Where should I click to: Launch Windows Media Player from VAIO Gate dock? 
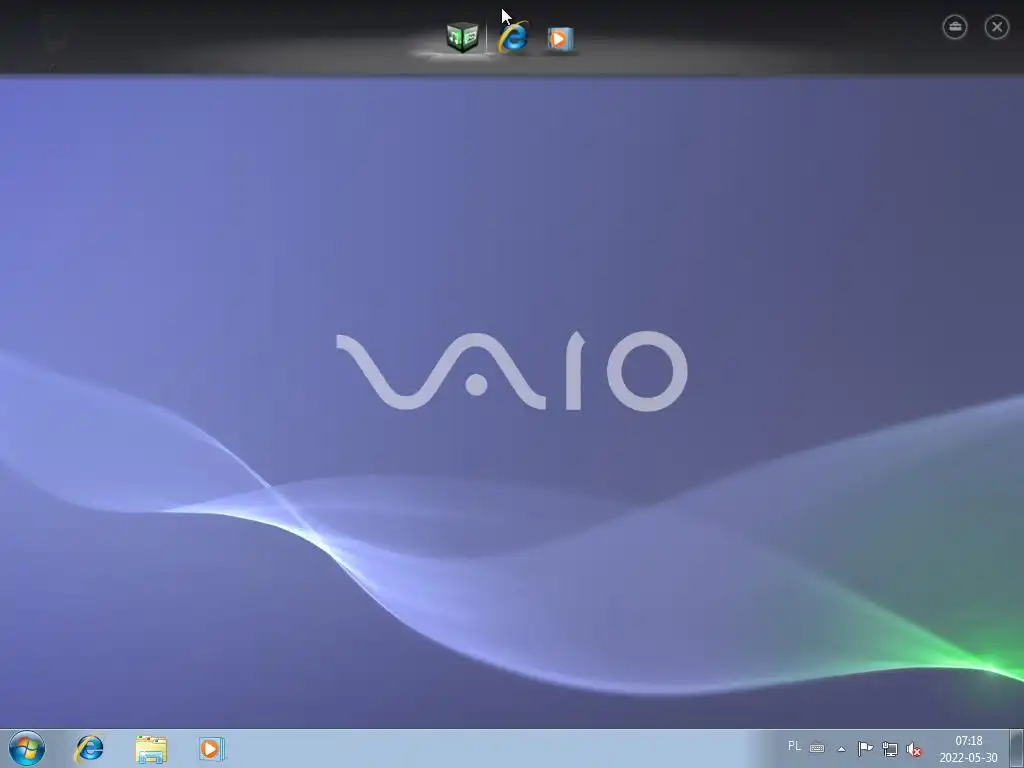point(560,39)
